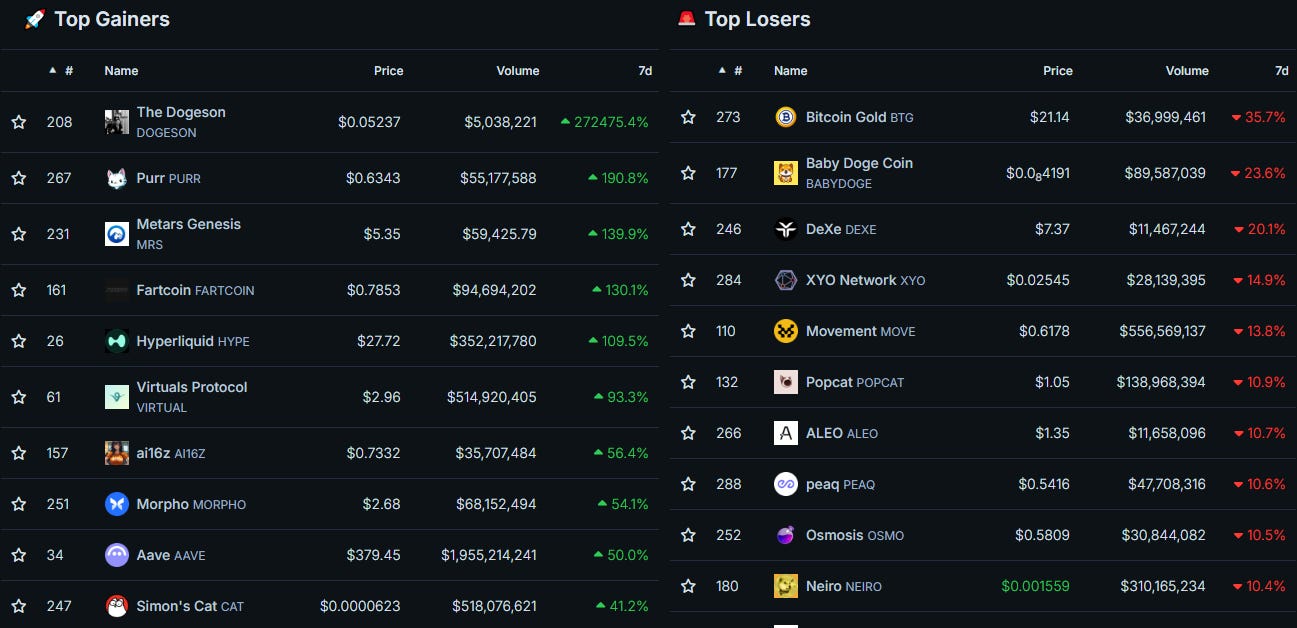This screenshot has width=1297, height=628.
Task: Click the Morpho butterfly logo
Action: click(x=117, y=504)
